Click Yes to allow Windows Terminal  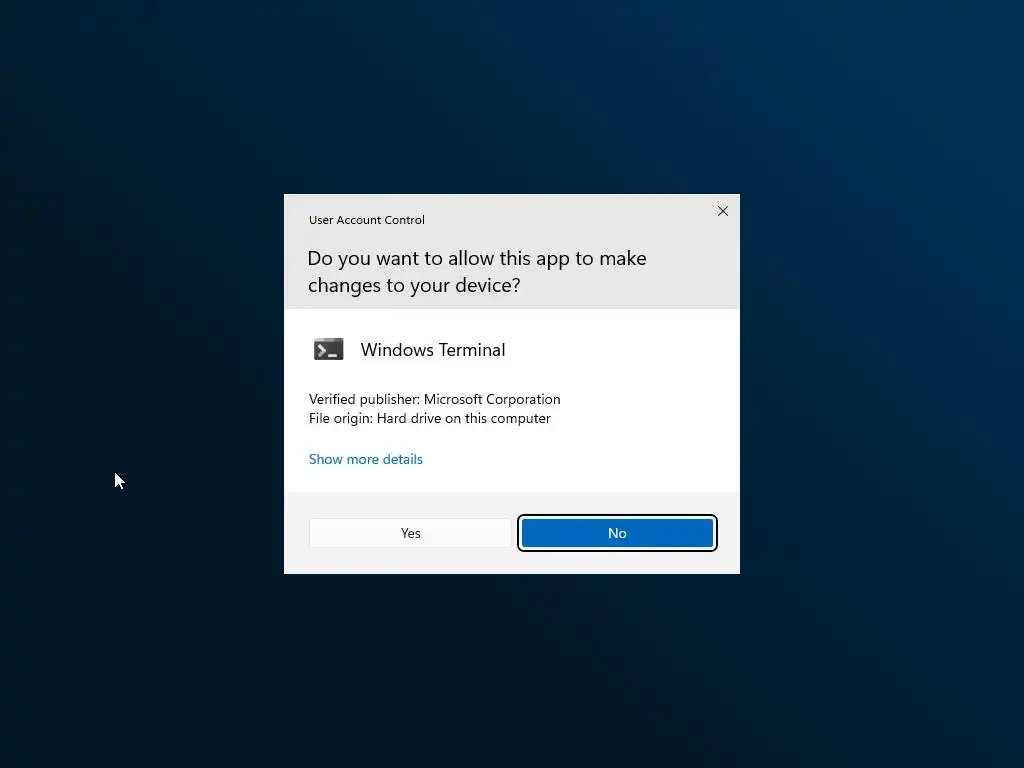[409, 533]
